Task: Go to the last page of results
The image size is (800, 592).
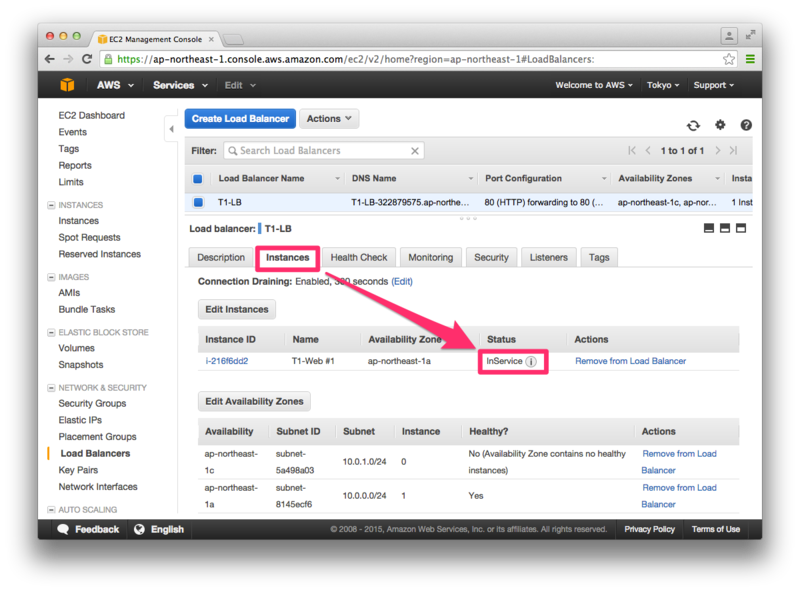Action: (733, 151)
